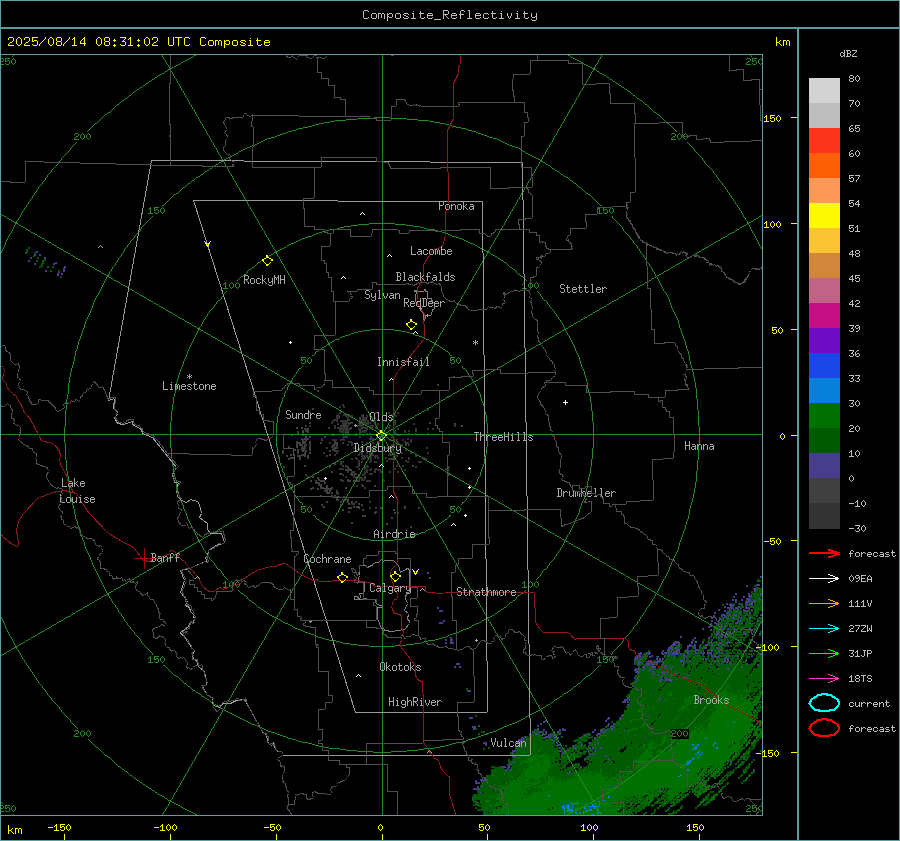
Task: Pick the green 31JP arrow legend icon
Action: point(824,653)
